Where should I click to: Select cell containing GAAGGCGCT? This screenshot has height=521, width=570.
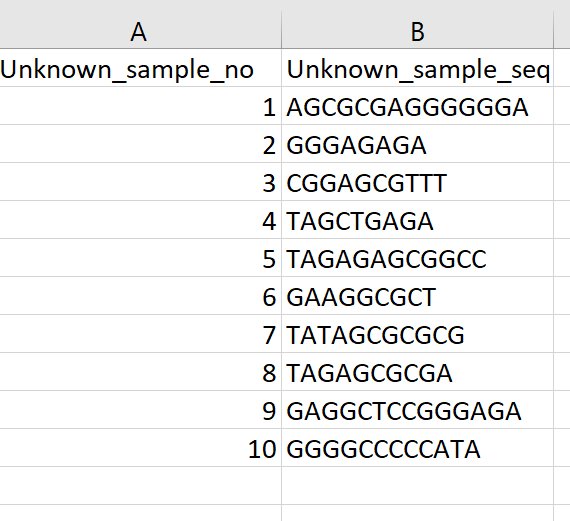coord(417,296)
